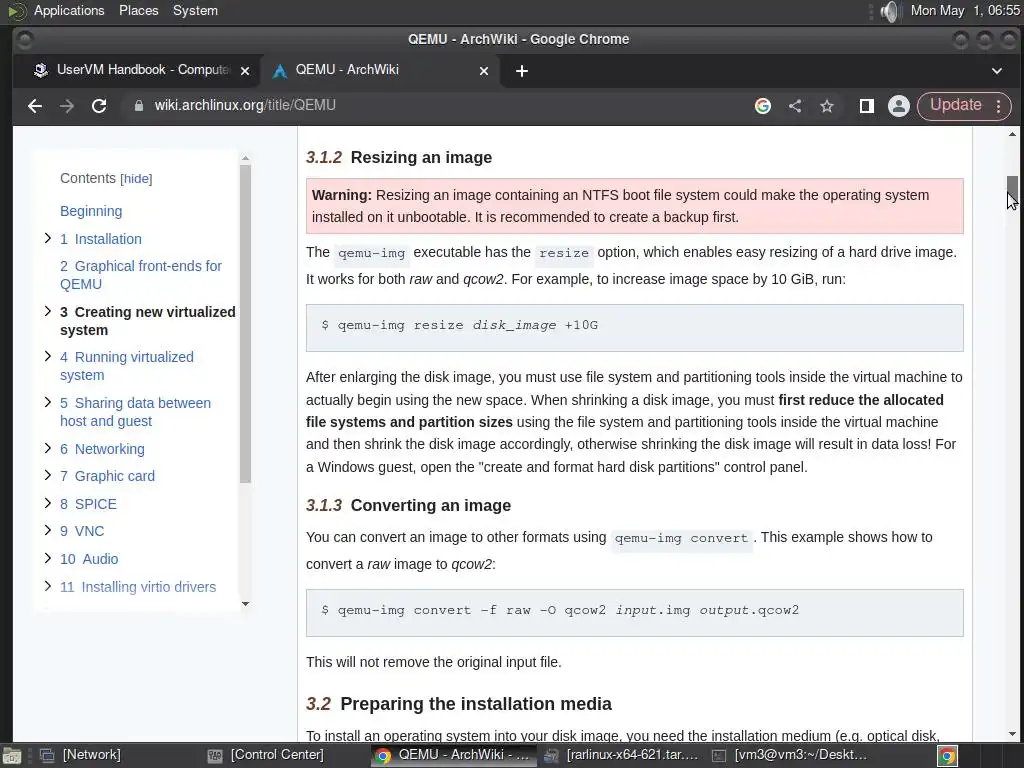Image resolution: width=1024 pixels, height=768 pixels.
Task: Switch to the vm3@vm3 terminal taskbar window
Action: click(790, 755)
